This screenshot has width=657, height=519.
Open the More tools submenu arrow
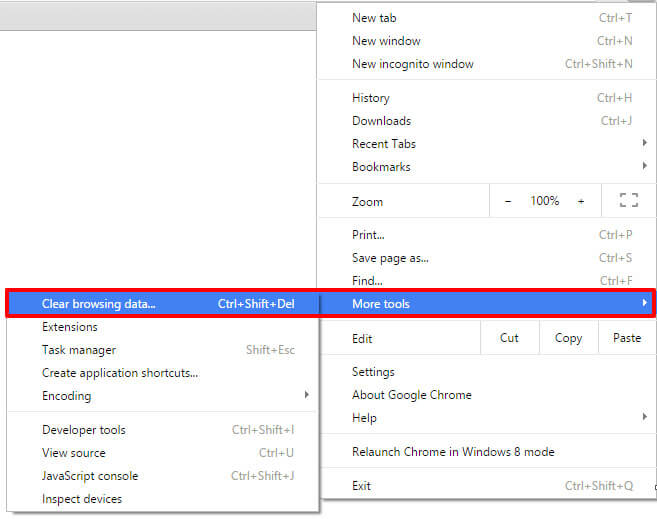tap(644, 303)
